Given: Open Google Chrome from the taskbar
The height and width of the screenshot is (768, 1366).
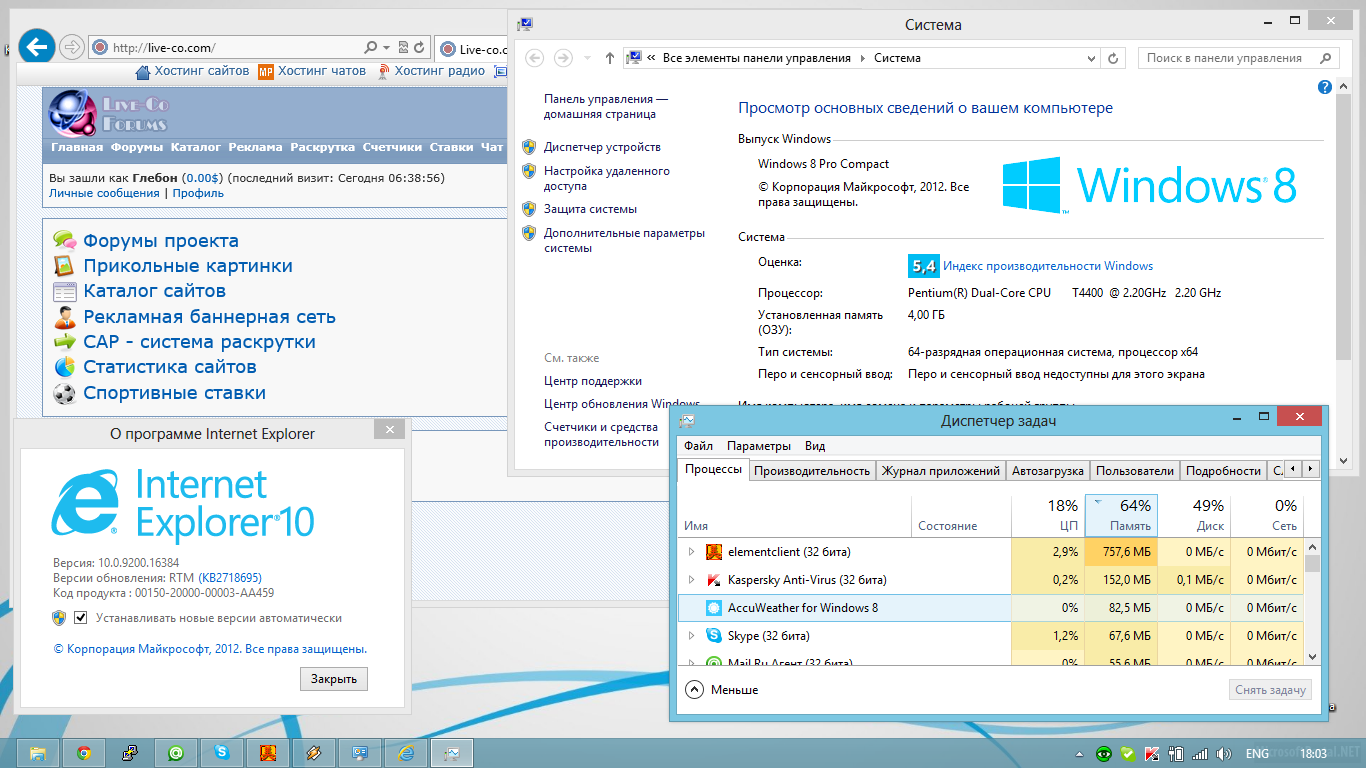Looking at the screenshot, I should [84, 753].
